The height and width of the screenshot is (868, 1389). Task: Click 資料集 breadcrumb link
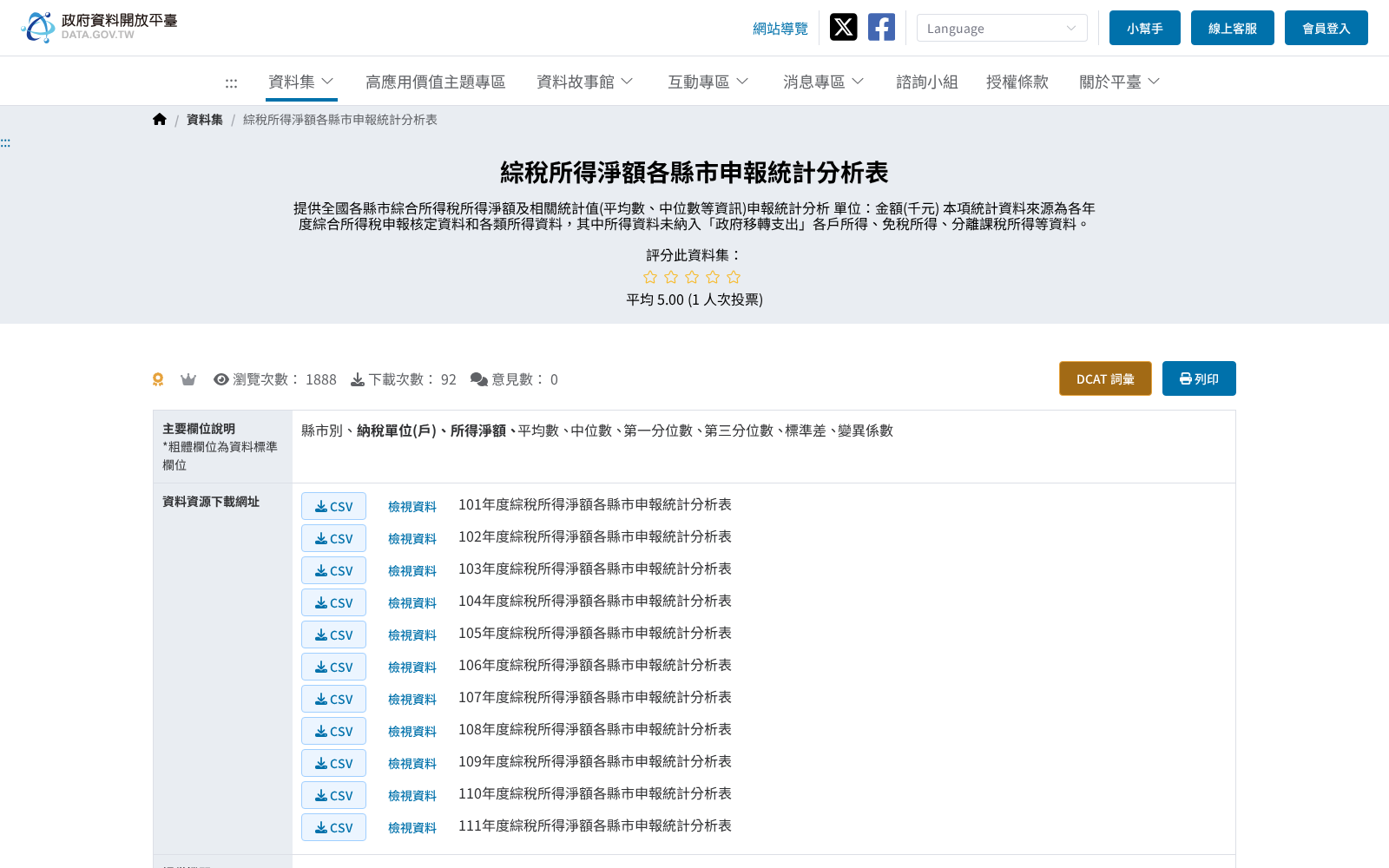click(x=205, y=120)
